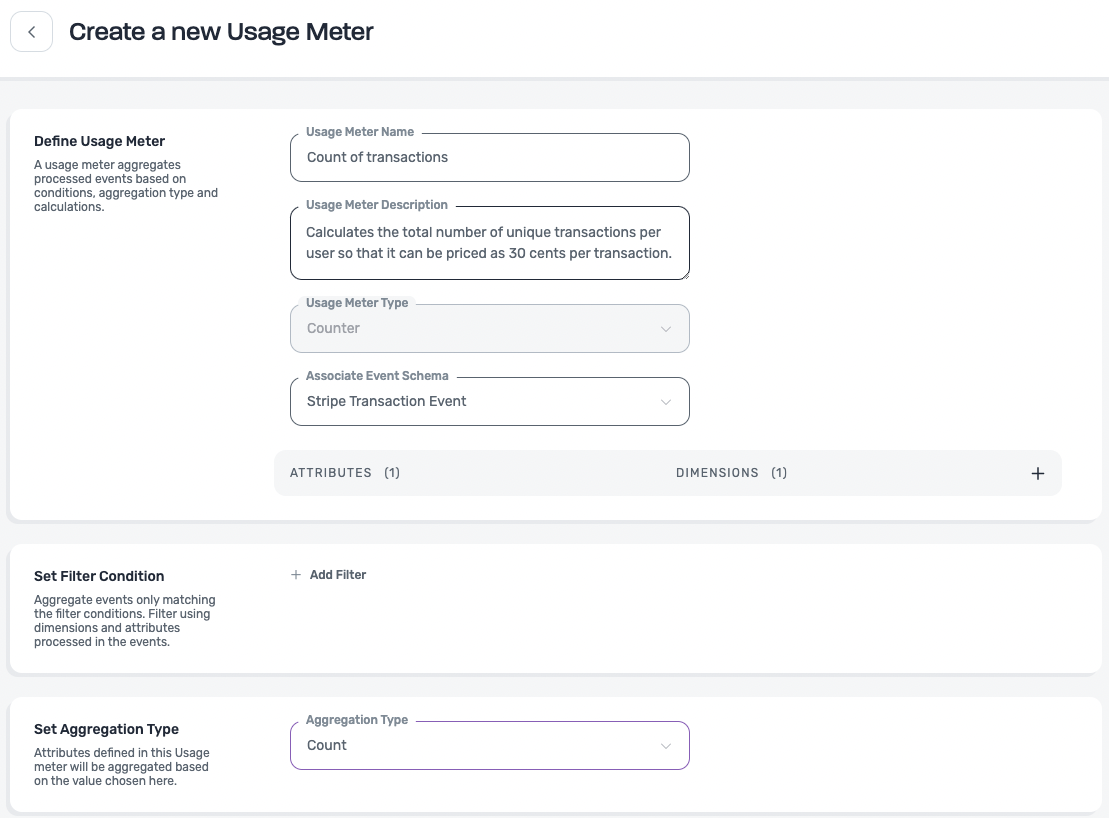This screenshot has width=1109, height=818.
Task: Select the DIMENSIONS (1) header
Action: (x=731, y=473)
